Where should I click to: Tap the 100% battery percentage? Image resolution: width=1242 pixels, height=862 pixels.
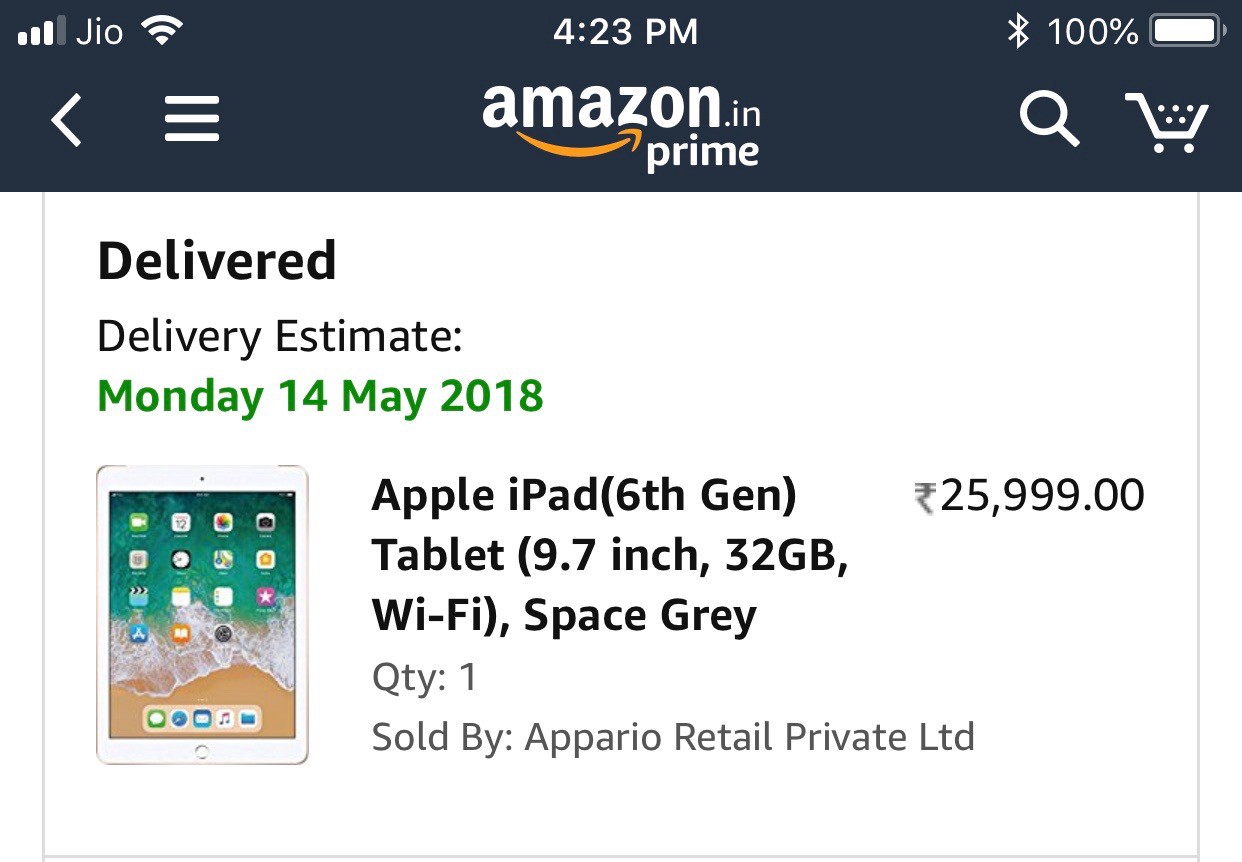click(x=1092, y=32)
